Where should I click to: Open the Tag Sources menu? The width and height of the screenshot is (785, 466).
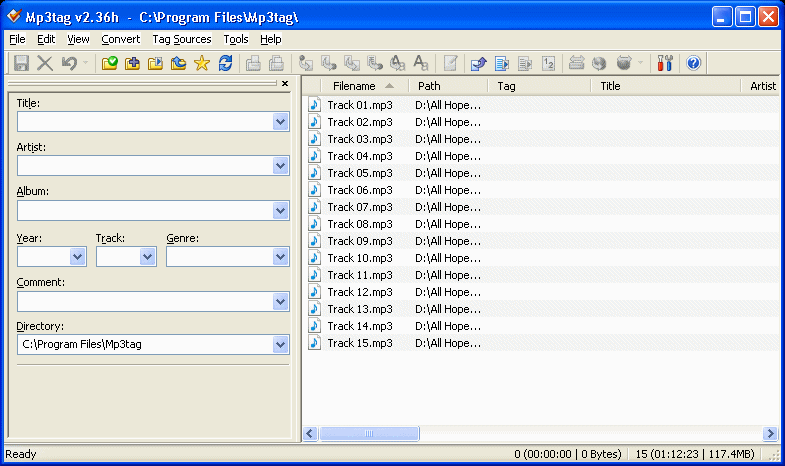(182, 39)
